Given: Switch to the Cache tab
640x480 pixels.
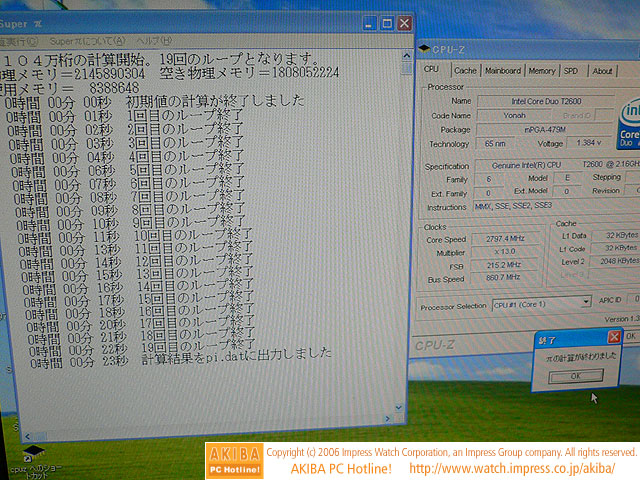Looking at the screenshot, I should click(x=465, y=71).
